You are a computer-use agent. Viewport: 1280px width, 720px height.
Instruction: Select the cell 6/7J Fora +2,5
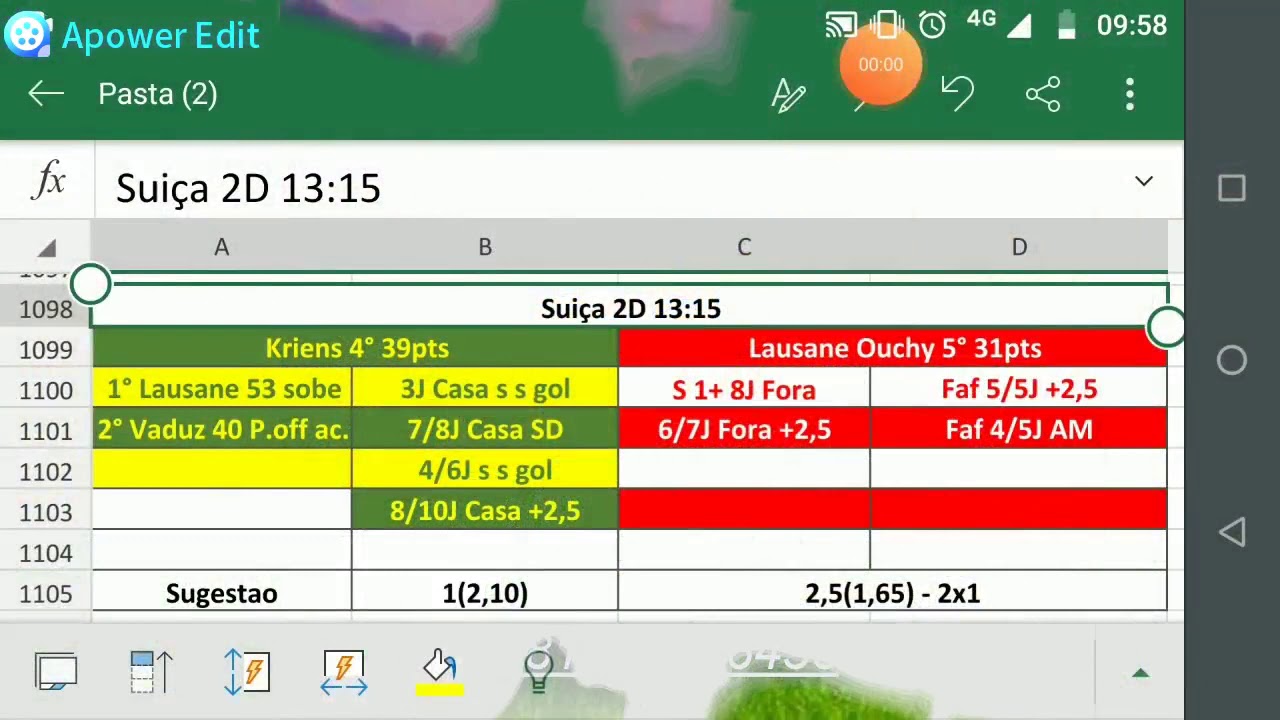coord(744,430)
